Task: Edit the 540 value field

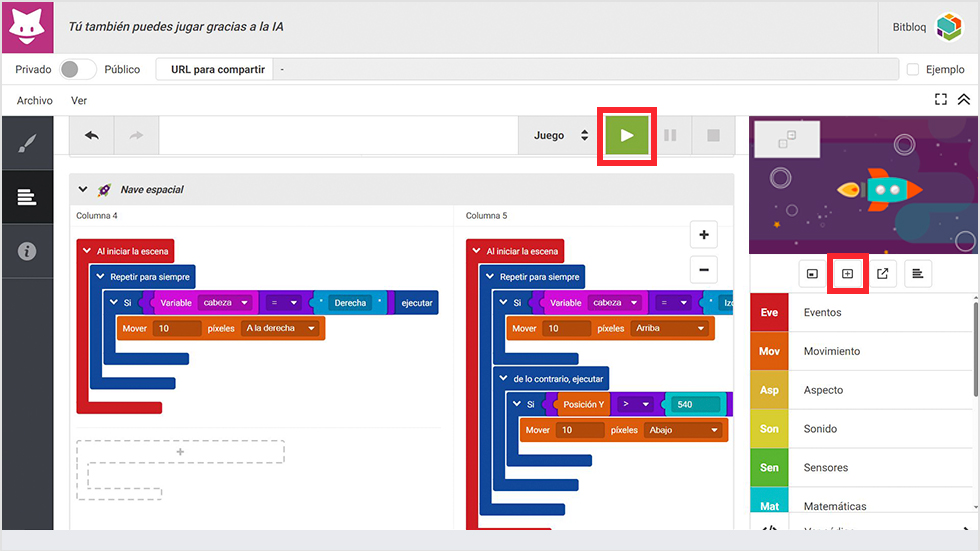Action: point(696,405)
